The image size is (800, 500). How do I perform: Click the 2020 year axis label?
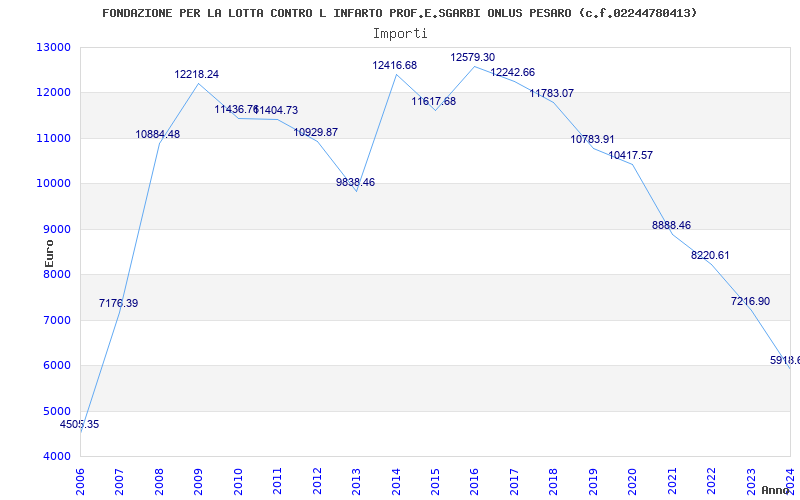pos(632,482)
